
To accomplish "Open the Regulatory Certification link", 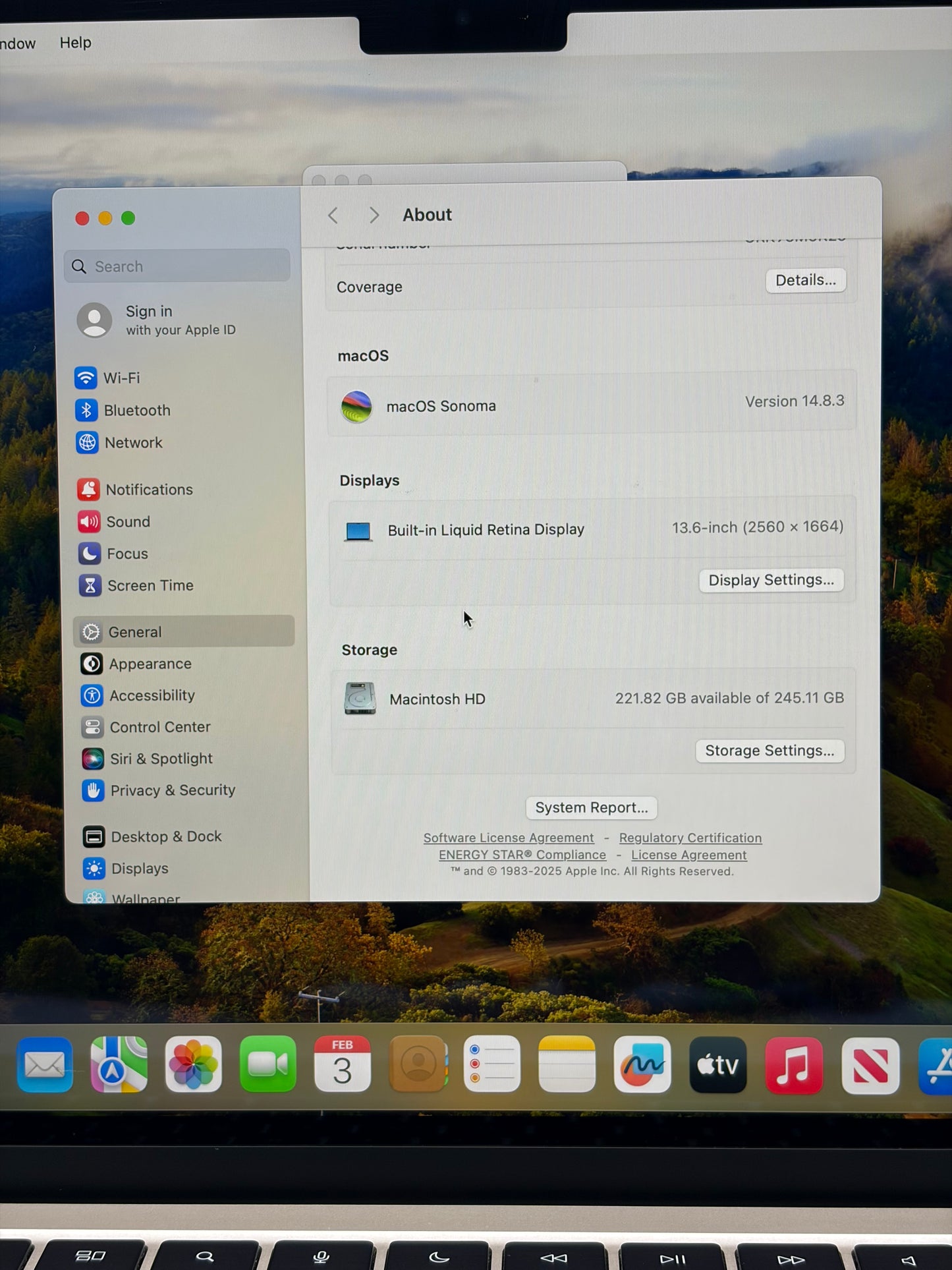I will click(x=690, y=838).
